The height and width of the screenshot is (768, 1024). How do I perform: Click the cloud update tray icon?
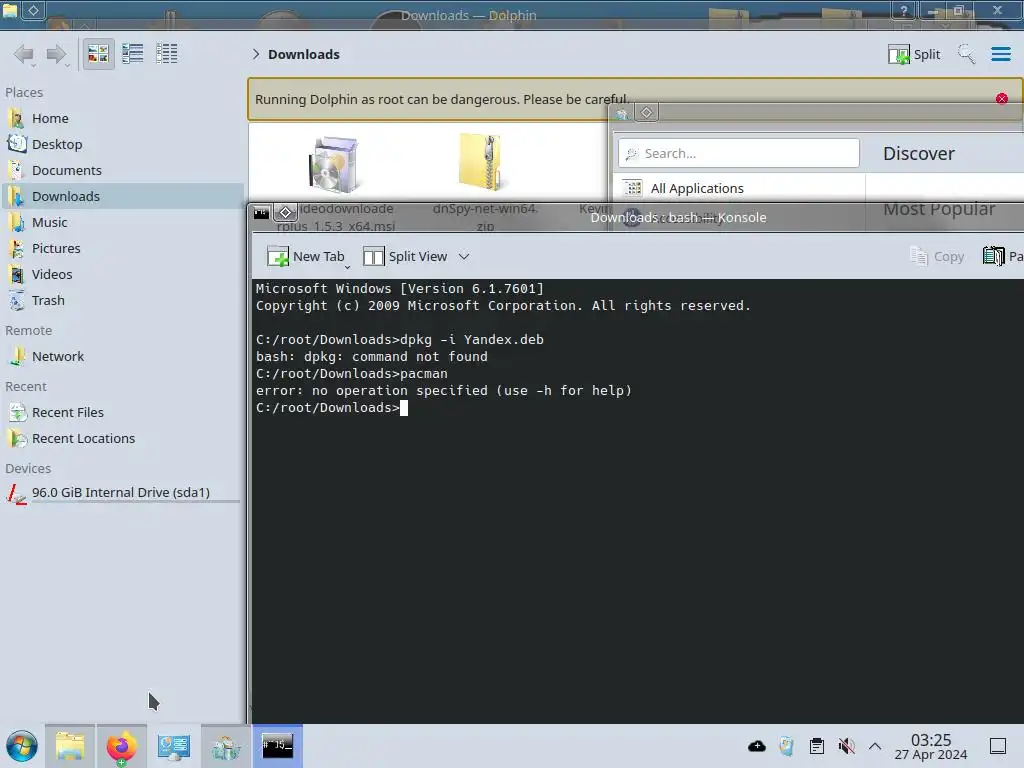coord(757,746)
